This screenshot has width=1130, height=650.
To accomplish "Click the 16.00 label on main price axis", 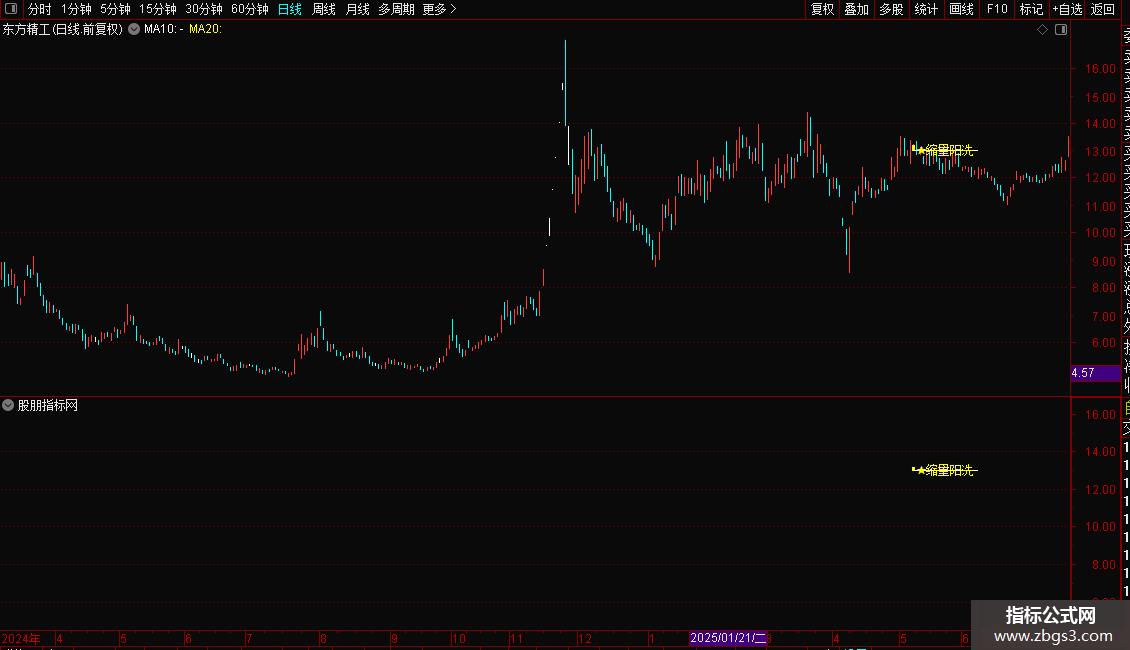I will point(1100,69).
